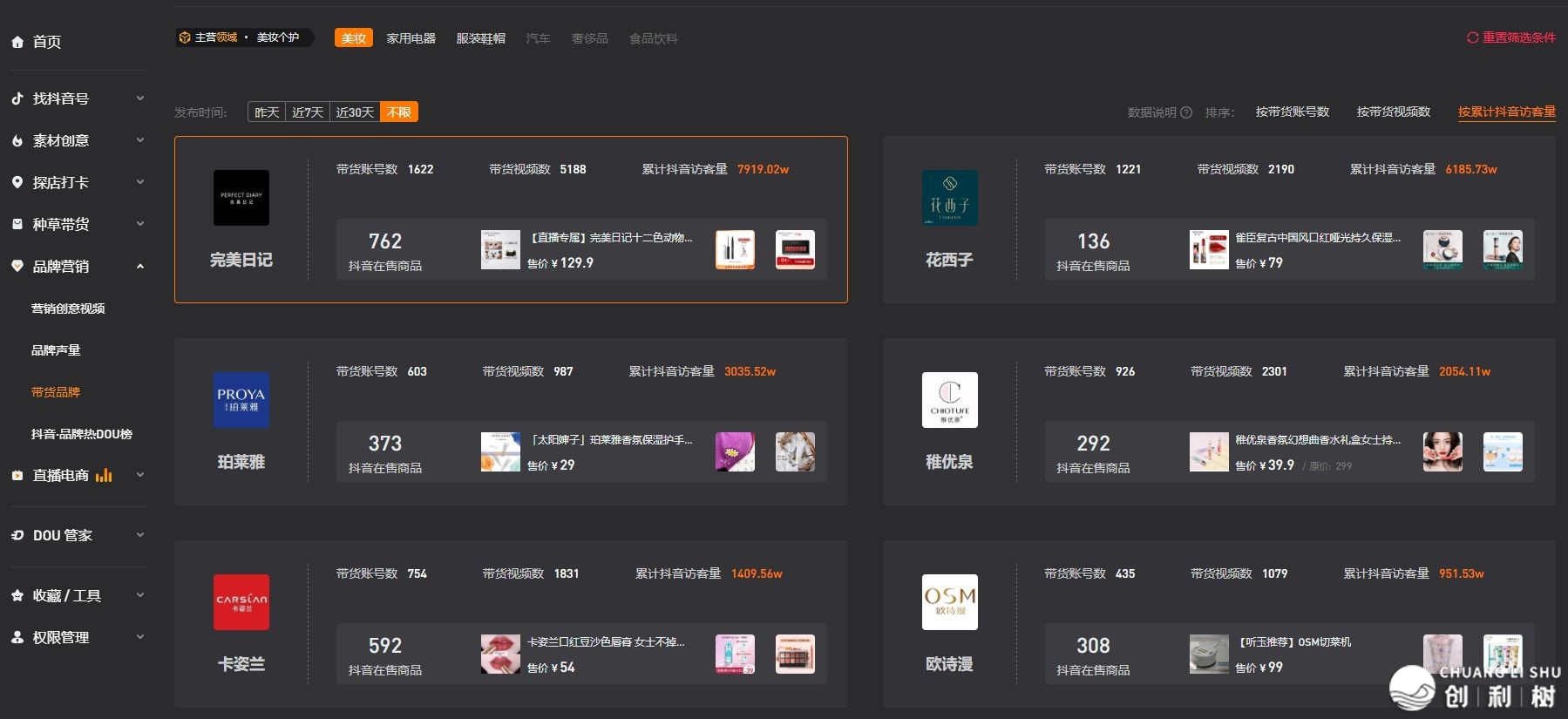Expand the 直播电商 sidebar menu
Image resolution: width=1568 pixels, height=719 pixels.
pos(140,475)
